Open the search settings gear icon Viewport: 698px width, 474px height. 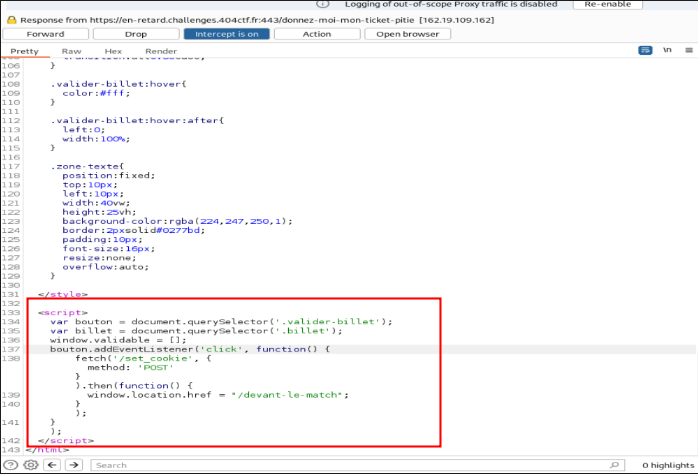[30, 465]
